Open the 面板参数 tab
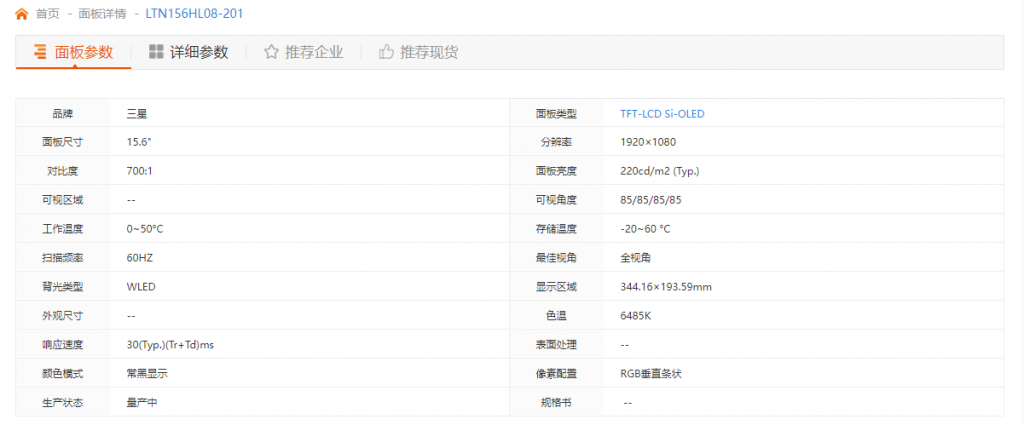 pos(74,52)
